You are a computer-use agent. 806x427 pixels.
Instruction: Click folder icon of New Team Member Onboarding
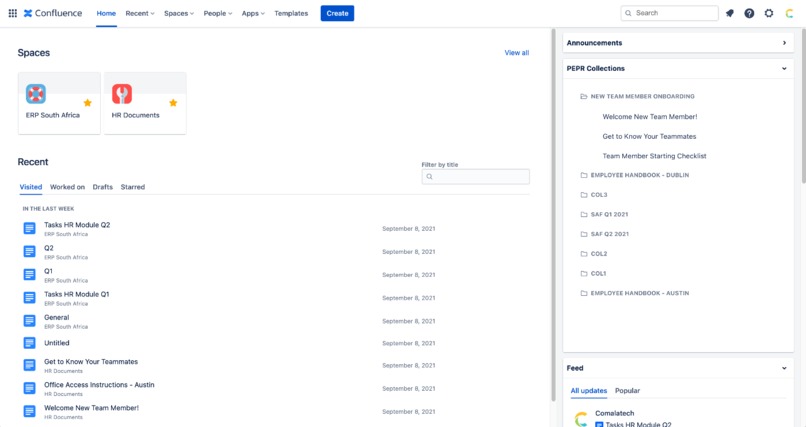point(583,96)
